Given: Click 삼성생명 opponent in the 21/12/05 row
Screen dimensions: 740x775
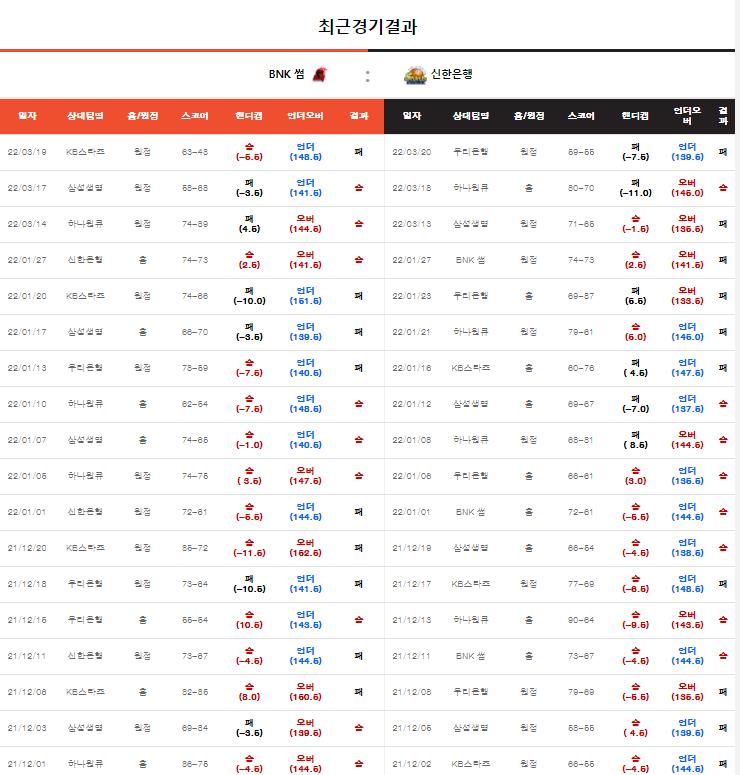Looking at the screenshot, I should 471,728.
